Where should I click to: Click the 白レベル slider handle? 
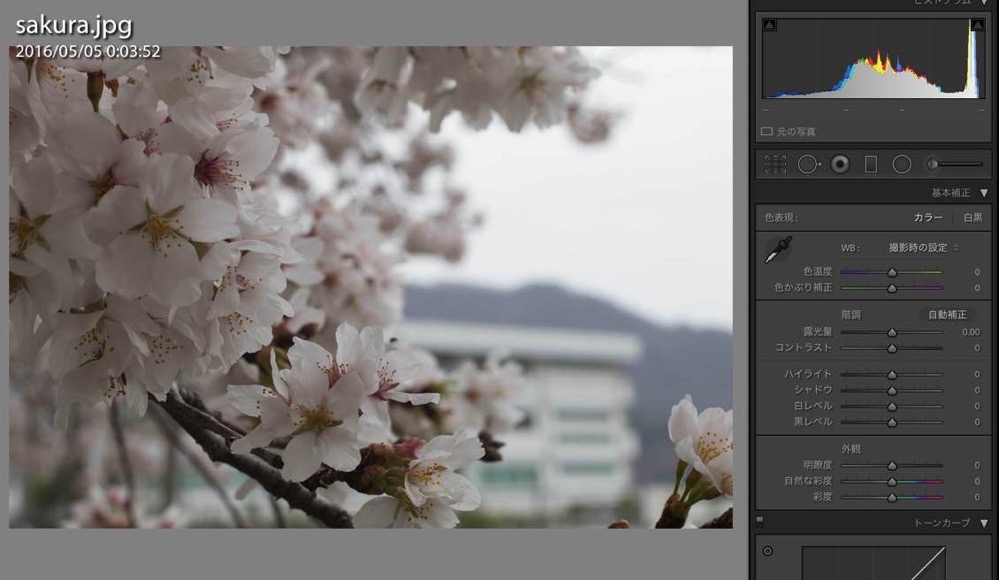(x=892, y=406)
